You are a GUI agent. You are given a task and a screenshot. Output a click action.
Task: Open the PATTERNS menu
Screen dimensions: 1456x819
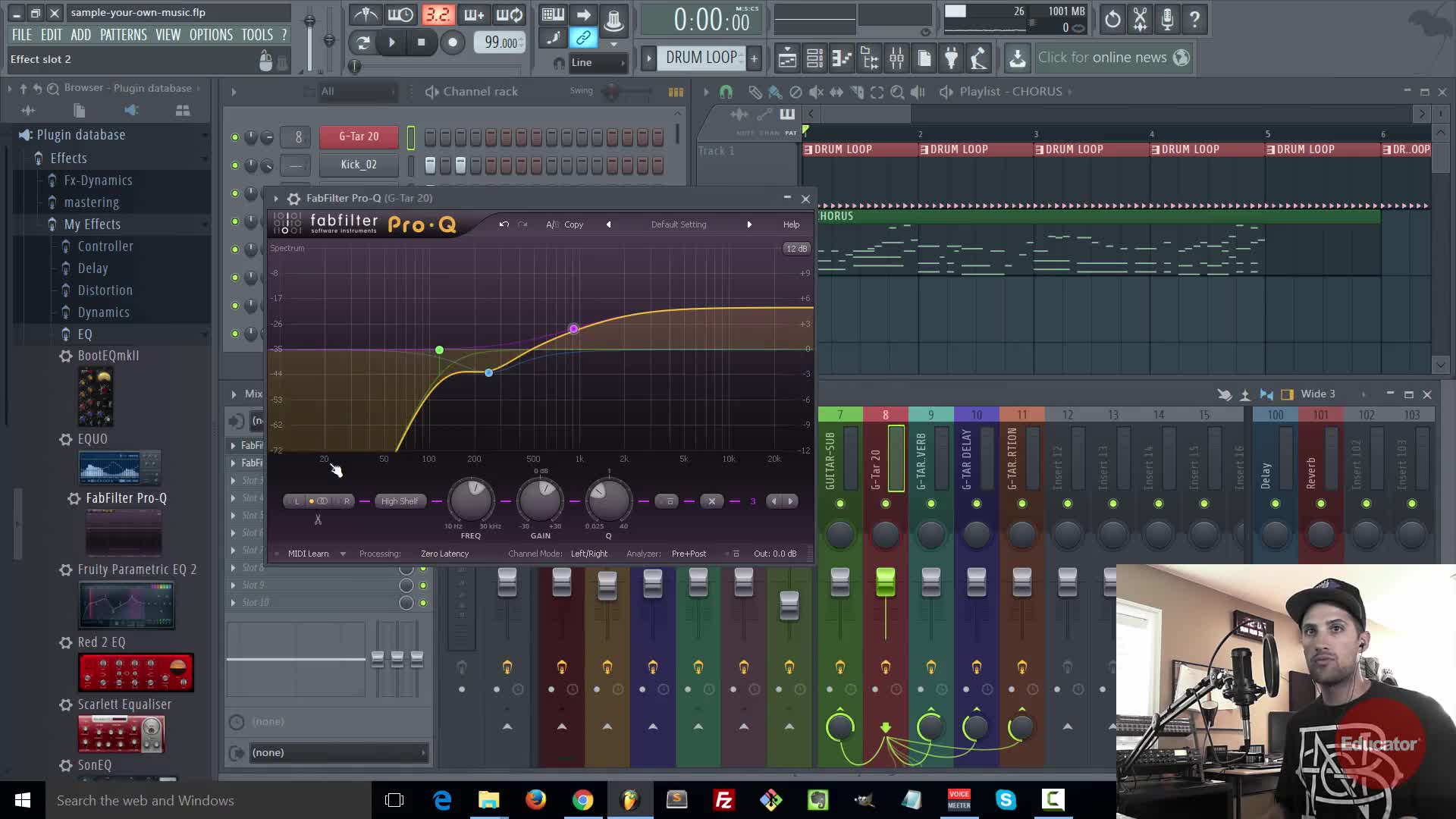click(x=124, y=35)
